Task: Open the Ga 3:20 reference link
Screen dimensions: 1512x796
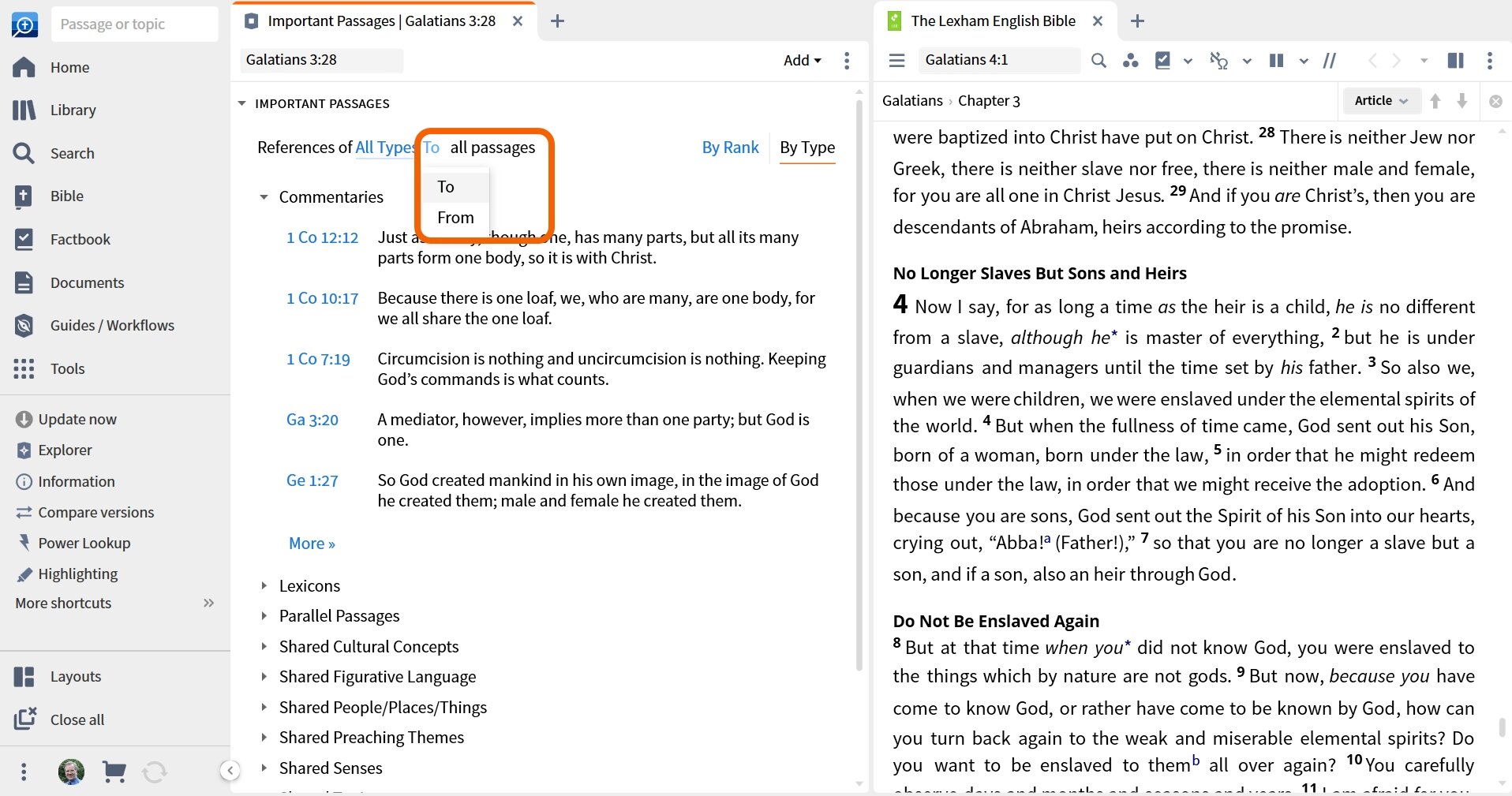Action: click(312, 420)
